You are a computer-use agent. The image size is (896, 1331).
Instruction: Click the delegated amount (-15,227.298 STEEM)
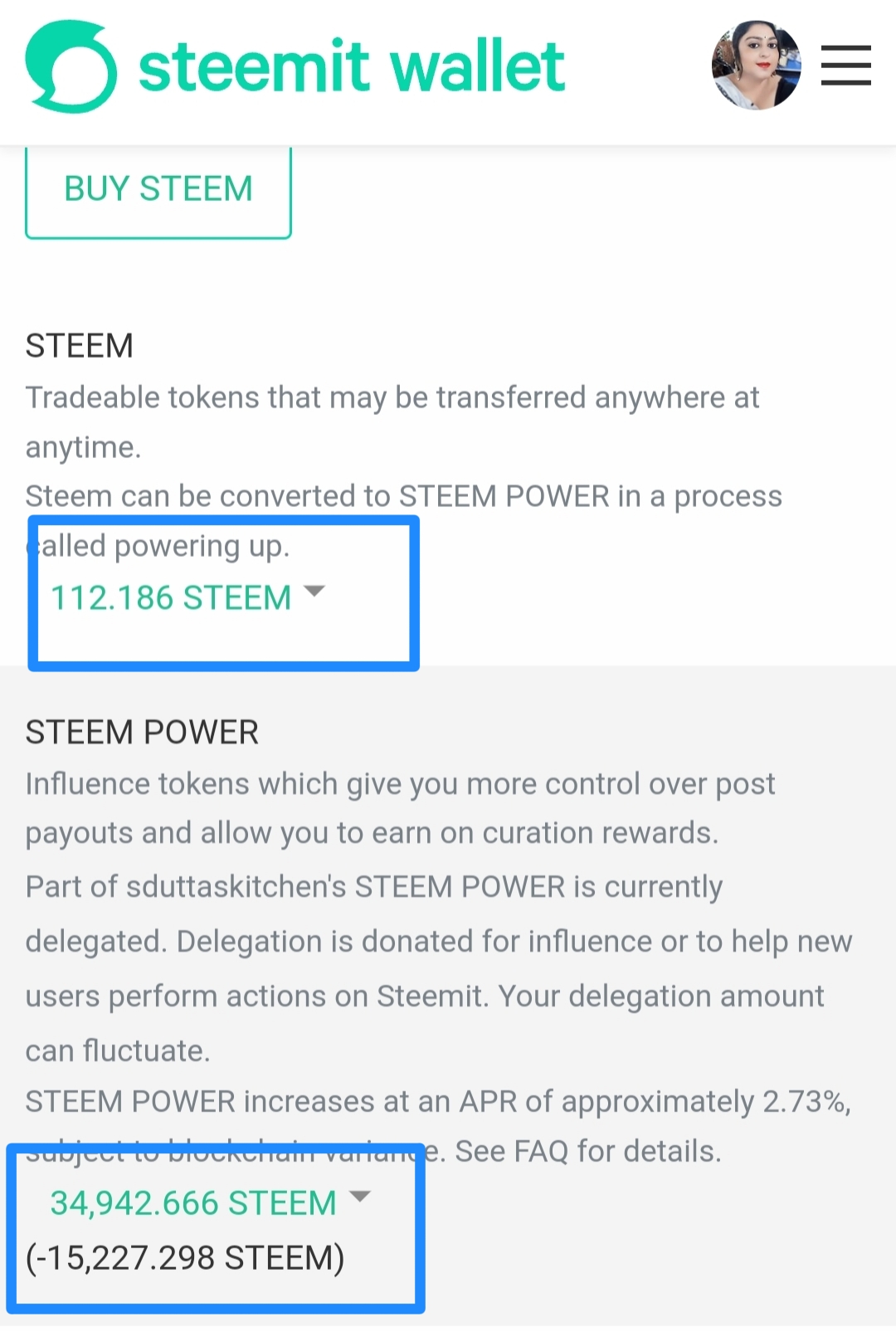pos(185,1258)
